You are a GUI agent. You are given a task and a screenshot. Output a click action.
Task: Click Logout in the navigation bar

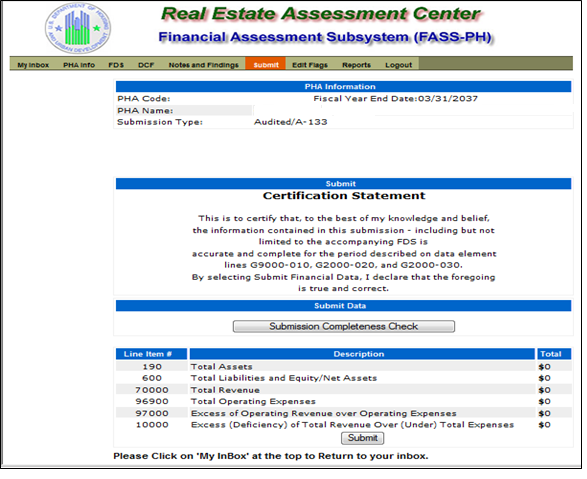click(398, 65)
